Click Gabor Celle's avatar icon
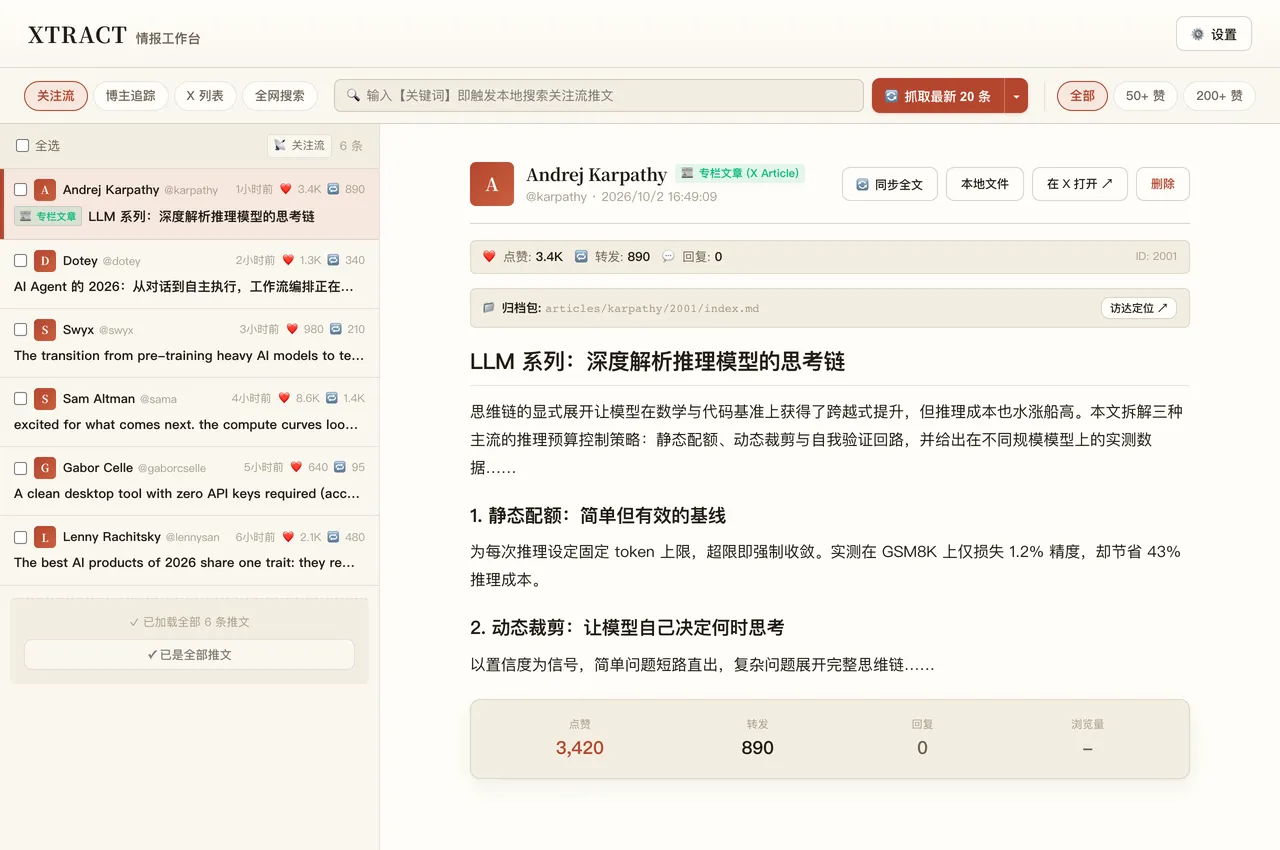This screenshot has height=850, width=1280. coord(44,468)
